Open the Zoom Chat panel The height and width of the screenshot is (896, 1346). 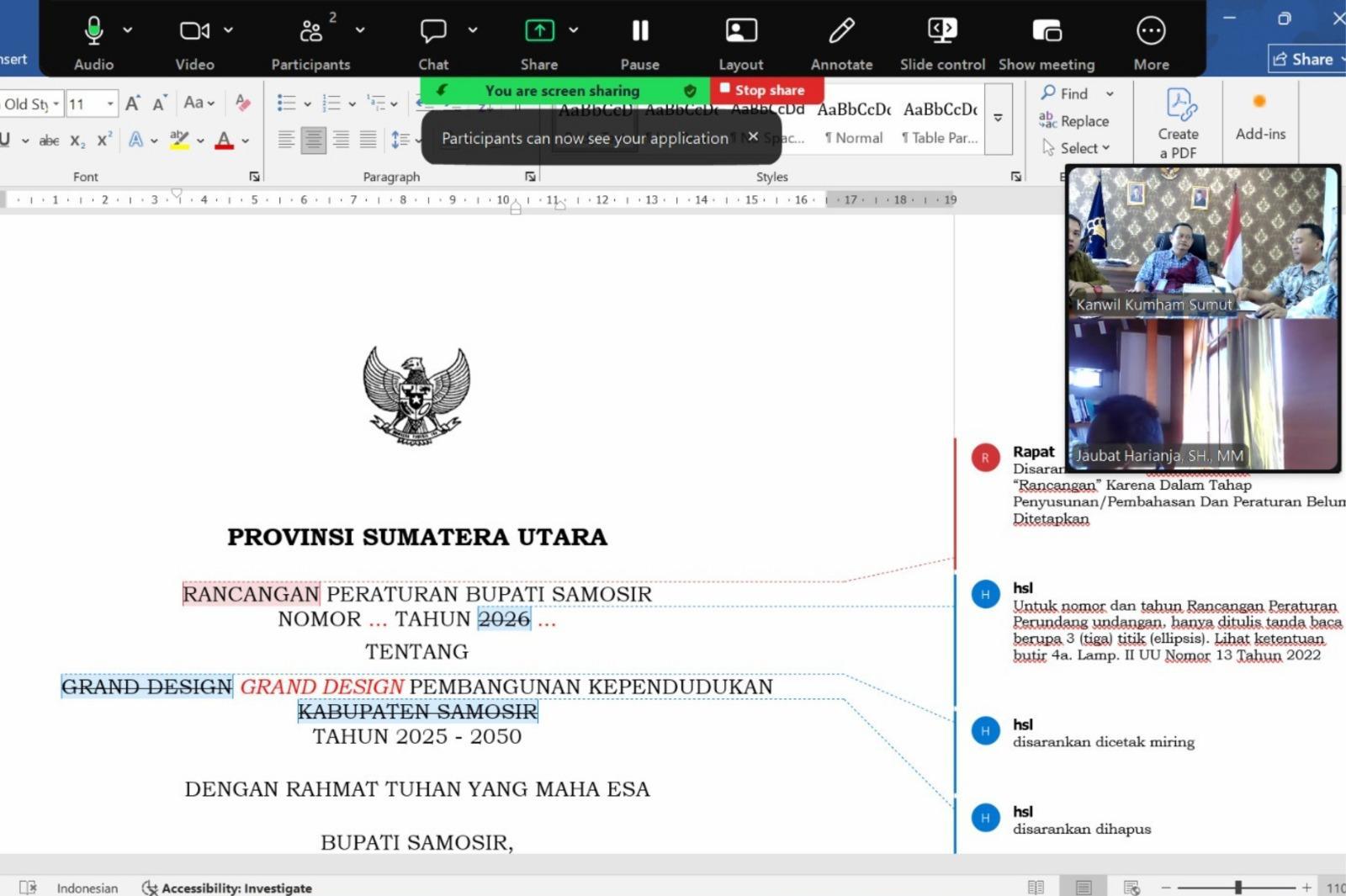coord(433,32)
